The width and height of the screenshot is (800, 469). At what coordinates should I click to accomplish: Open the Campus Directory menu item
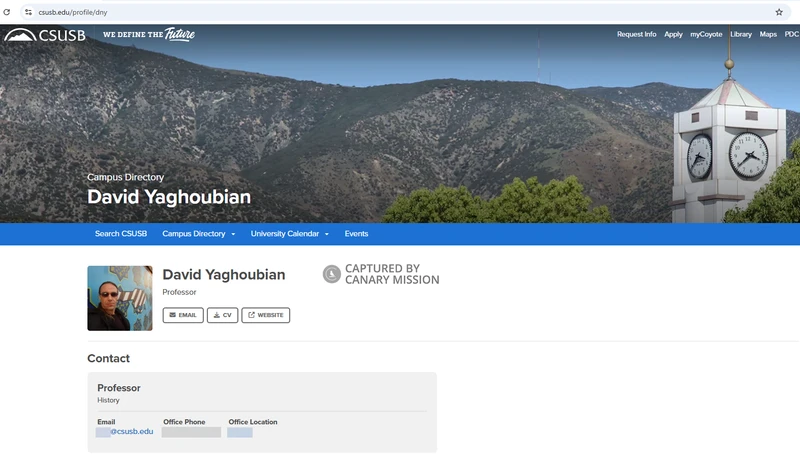click(193, 234)
